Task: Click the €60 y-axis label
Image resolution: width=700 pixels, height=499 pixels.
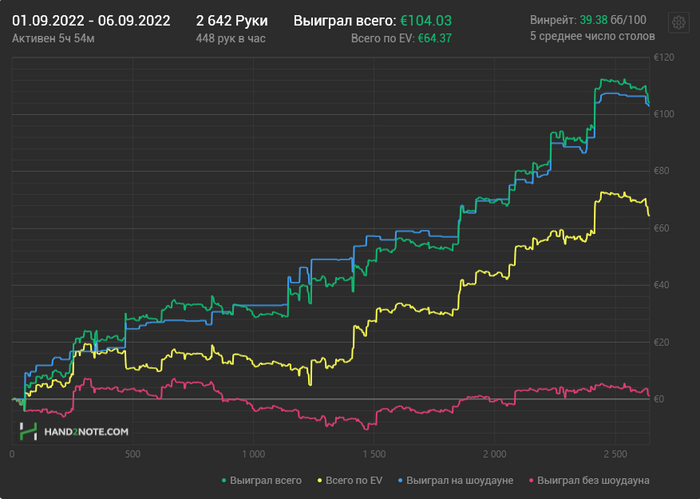Action: (x=661, y=229)
